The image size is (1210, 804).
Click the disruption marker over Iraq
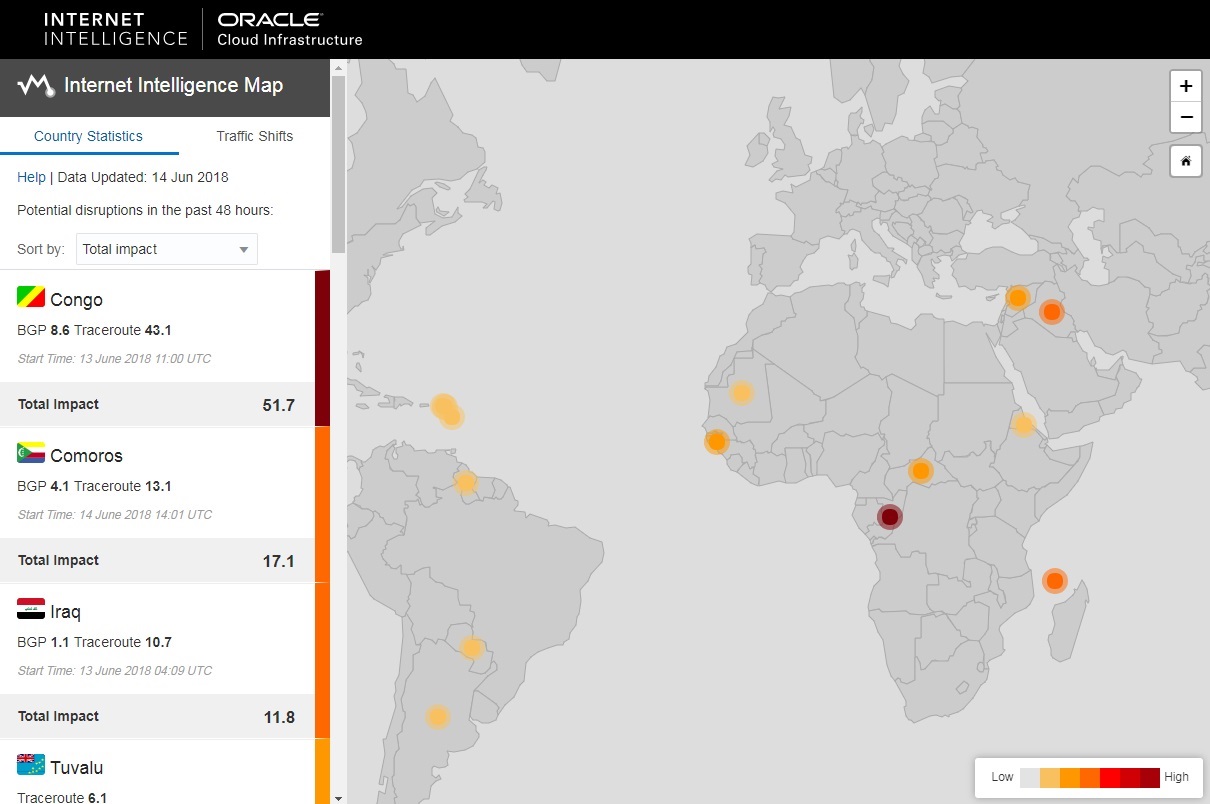(1051, 311)
